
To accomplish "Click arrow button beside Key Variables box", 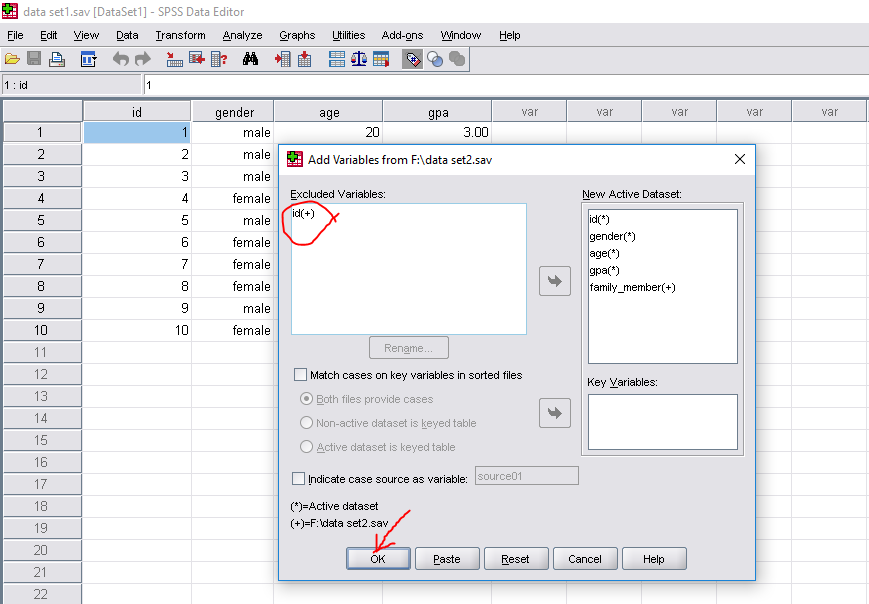I will (x=555, y=413).
